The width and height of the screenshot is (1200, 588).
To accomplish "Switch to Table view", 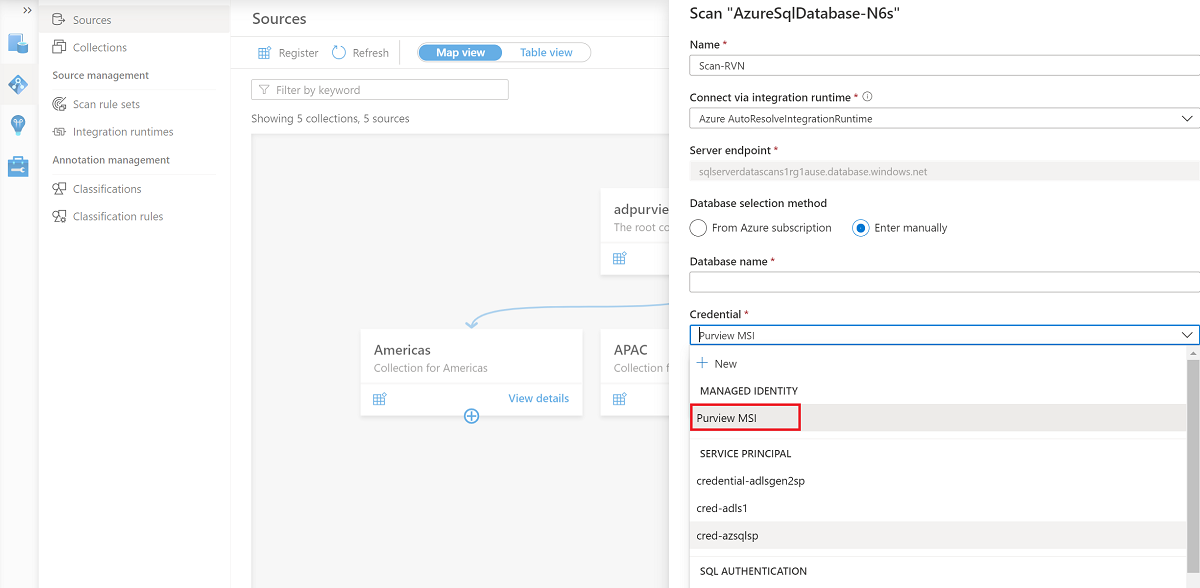I will point(546,51).
